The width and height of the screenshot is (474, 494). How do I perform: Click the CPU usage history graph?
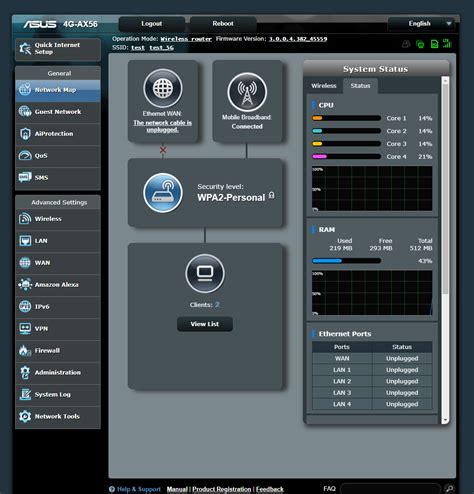pos(372,188)
